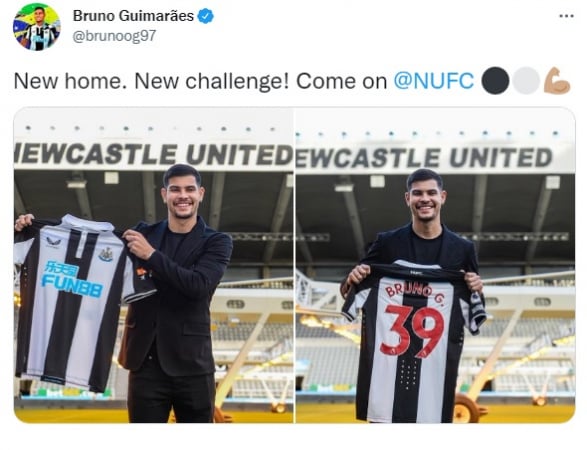Click NEWCASTLE UNITED sign in right photo
Viewport: 587px width, 450px height.
424,158
